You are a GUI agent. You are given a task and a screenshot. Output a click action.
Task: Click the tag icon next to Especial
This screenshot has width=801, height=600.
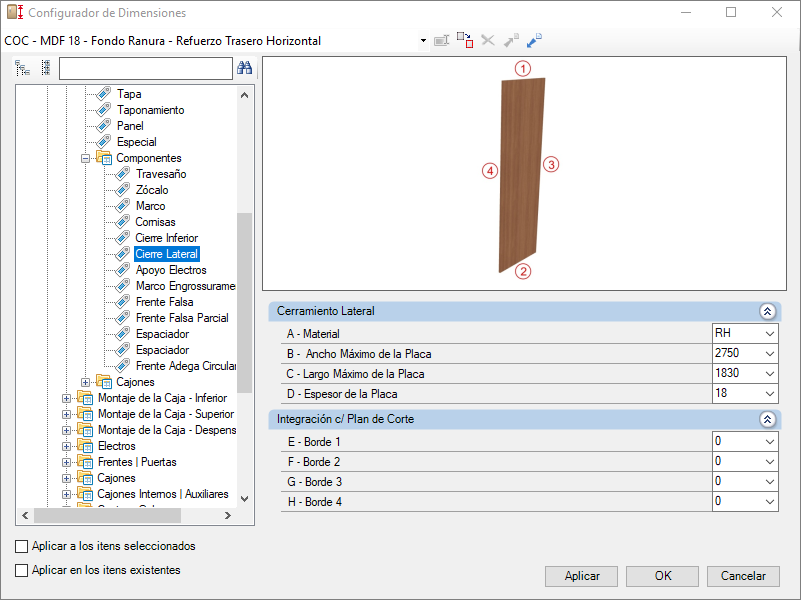coord(104,142)
